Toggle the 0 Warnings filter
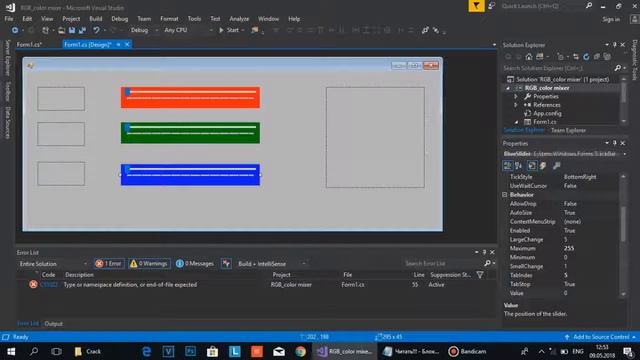The width and height of the screenshot is (640, 360). [149, 264]
